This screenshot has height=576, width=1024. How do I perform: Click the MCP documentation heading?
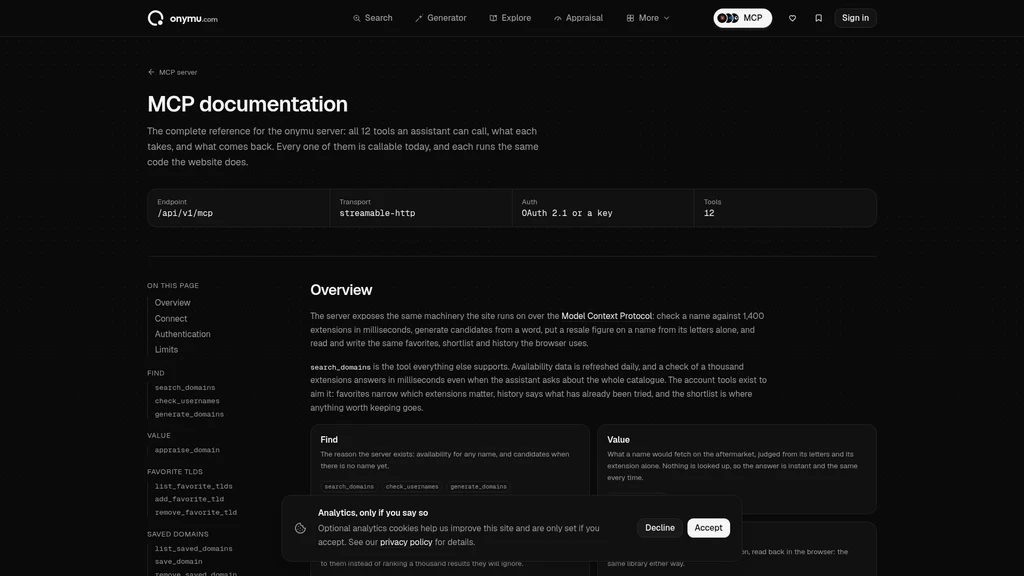tap(248, 104)
